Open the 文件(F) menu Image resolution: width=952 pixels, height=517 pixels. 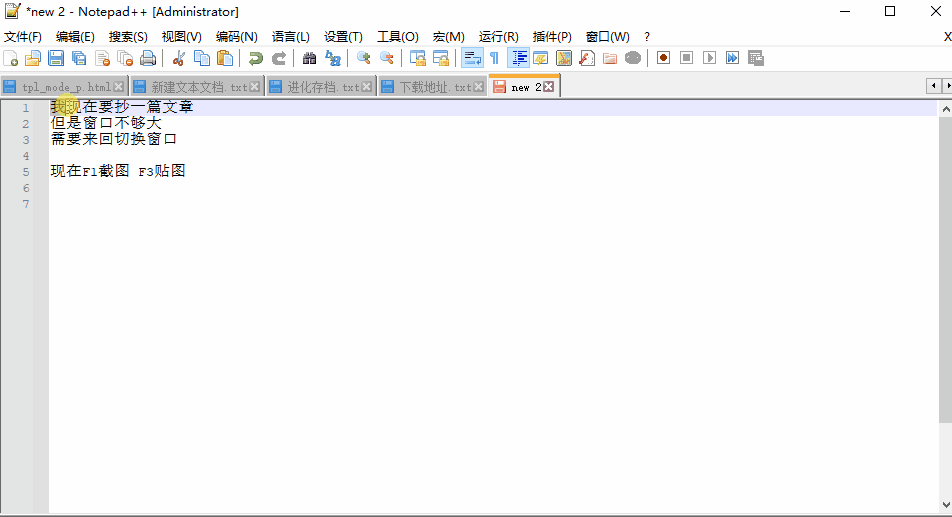(x=23, y=37)
